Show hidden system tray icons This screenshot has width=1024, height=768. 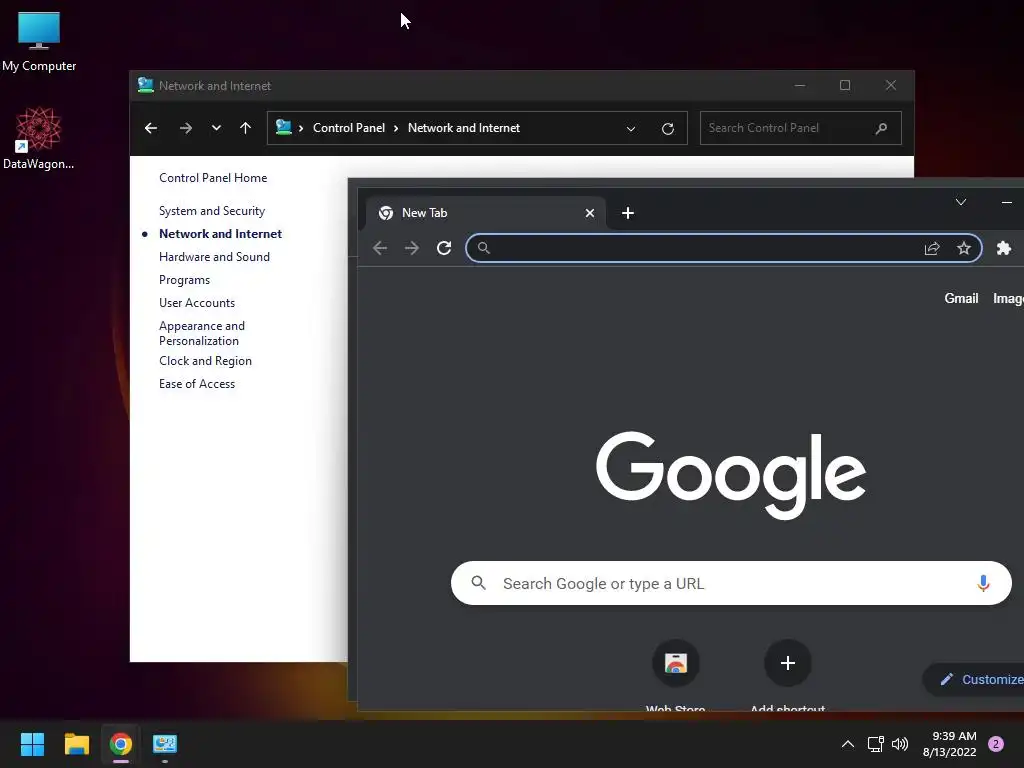coord(848,744)
